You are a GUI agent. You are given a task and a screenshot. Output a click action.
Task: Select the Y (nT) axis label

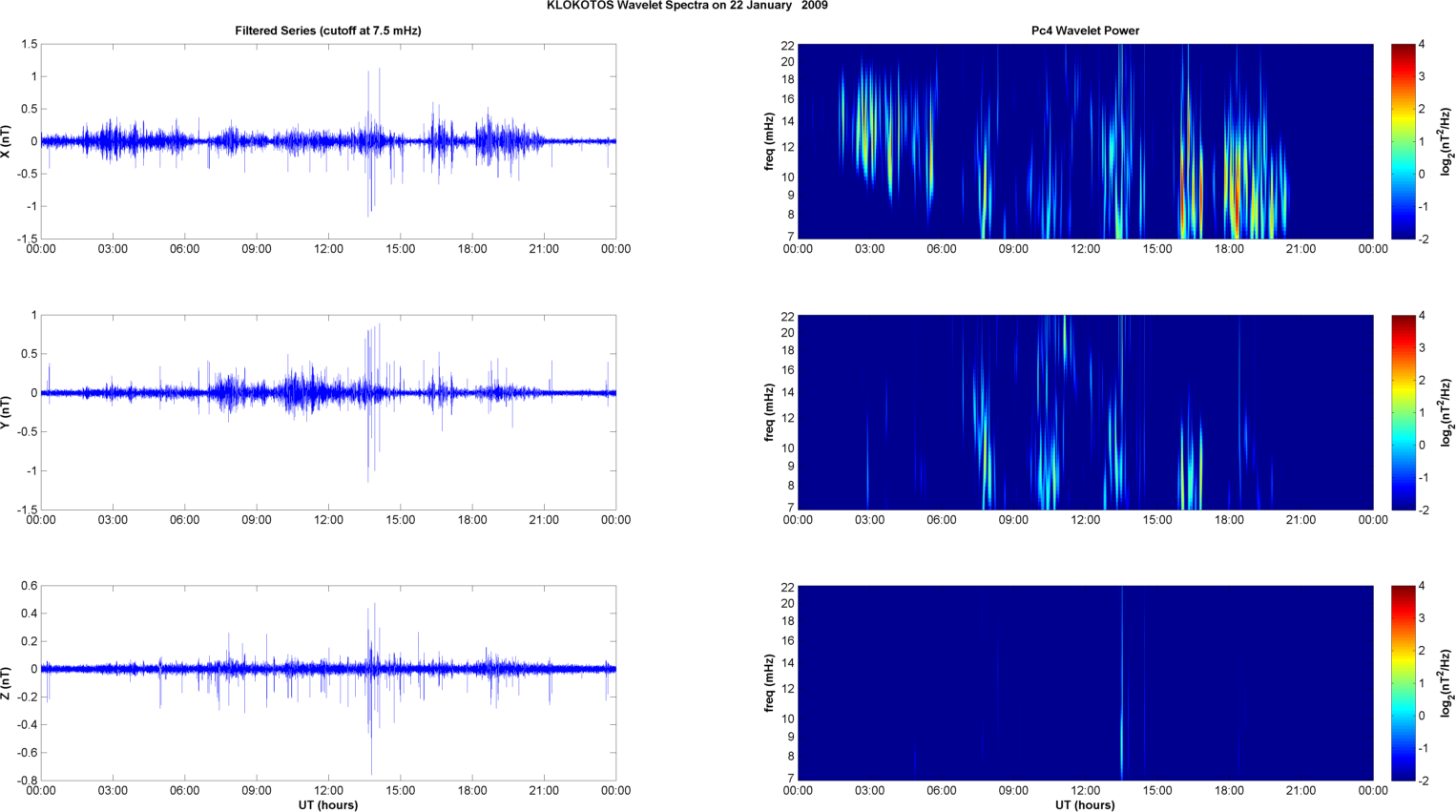pyautogui.click(x=7, y=412)
